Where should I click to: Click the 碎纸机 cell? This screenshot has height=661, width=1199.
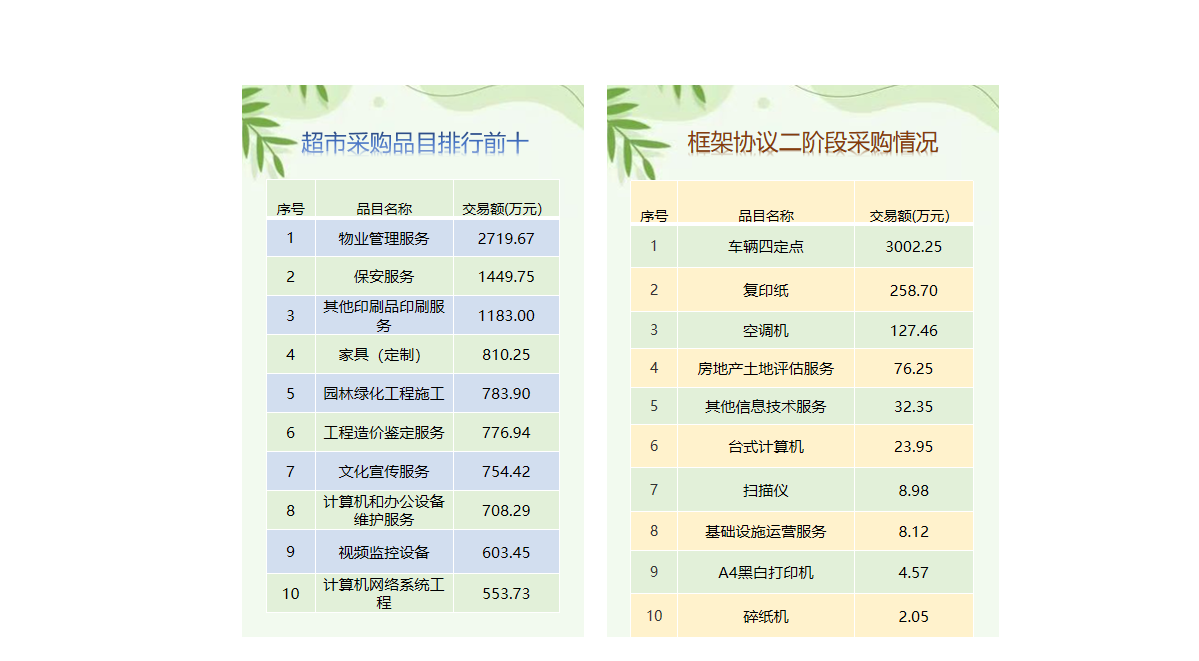[765, 617]
